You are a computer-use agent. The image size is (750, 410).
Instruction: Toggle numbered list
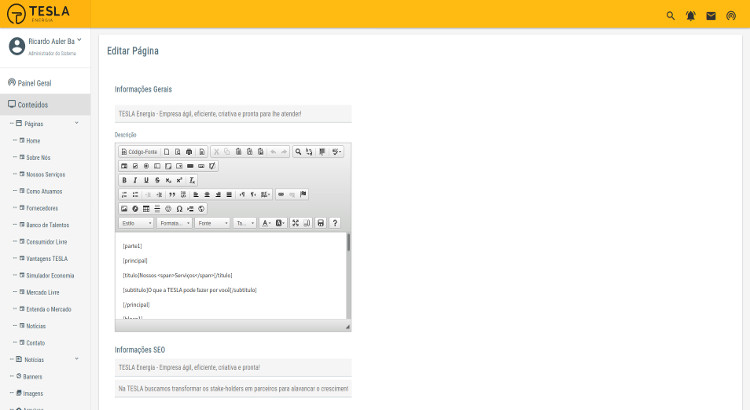tap(124, 195)
